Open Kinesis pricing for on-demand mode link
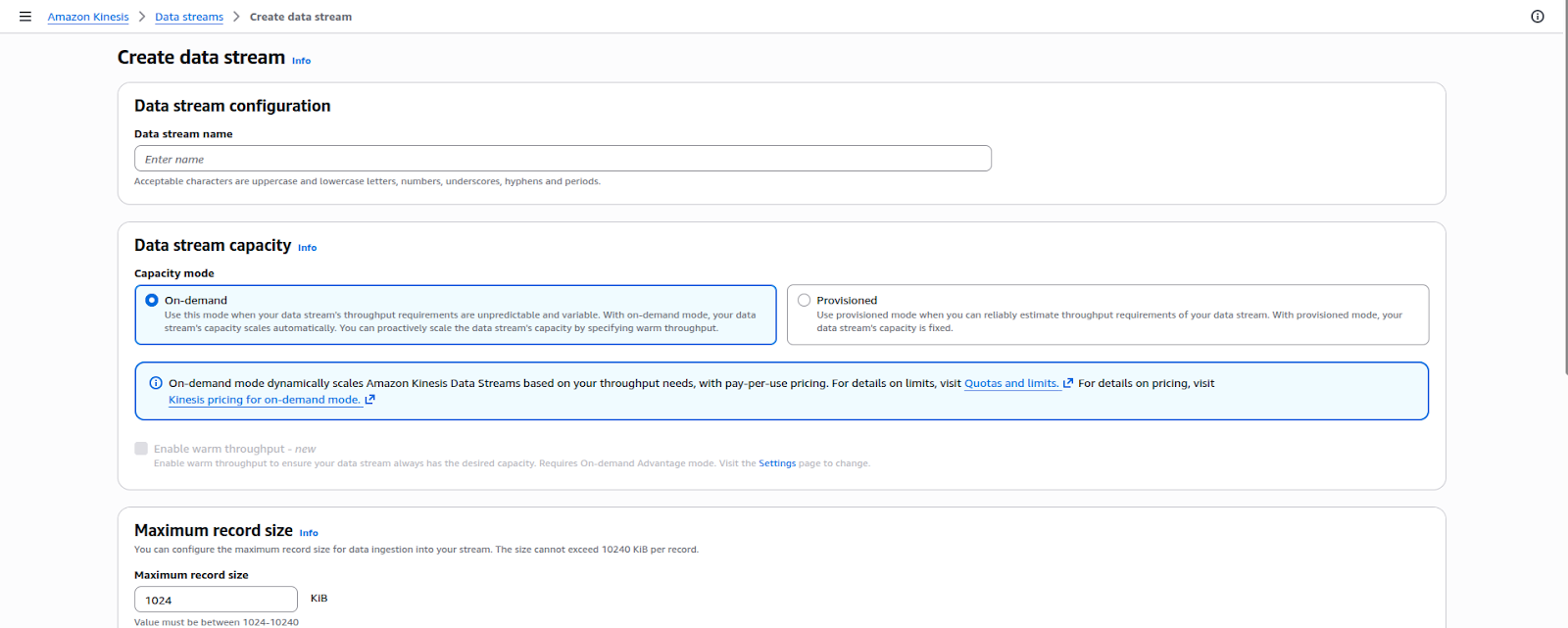The height and width of the screenshot is (628, 1568). pyautogui.click(x=264, y=400)
